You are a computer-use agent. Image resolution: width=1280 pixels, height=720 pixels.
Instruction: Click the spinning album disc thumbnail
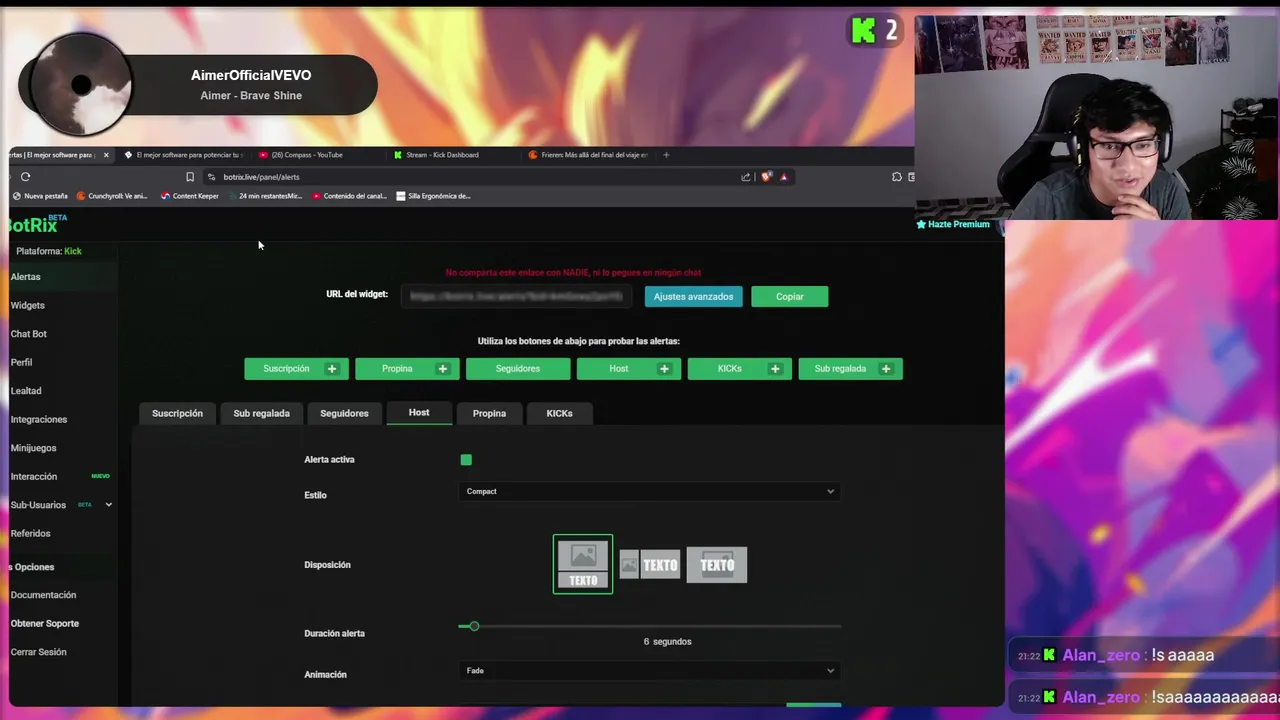point(81,85)
